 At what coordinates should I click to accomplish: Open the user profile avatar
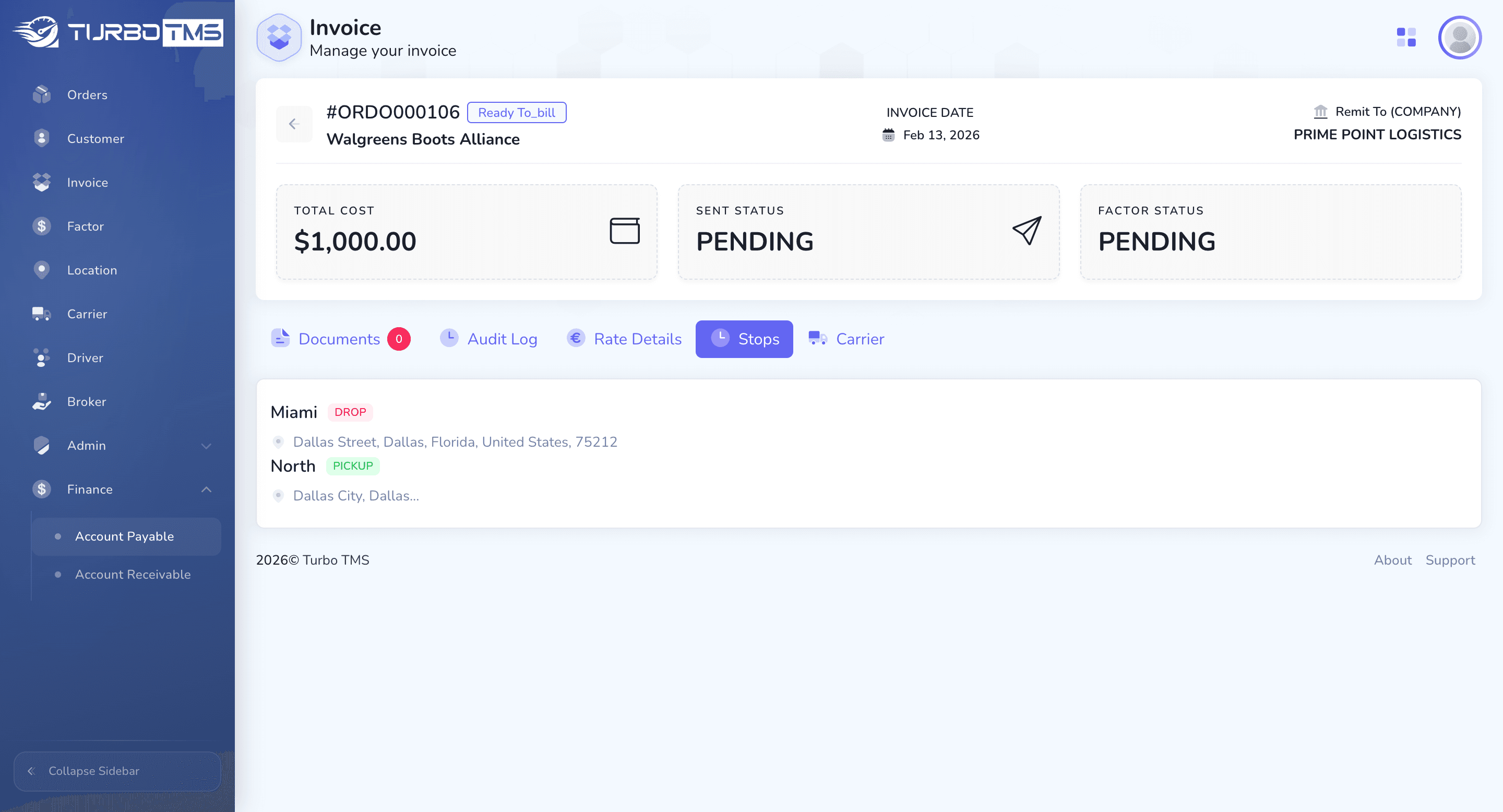1460,38
